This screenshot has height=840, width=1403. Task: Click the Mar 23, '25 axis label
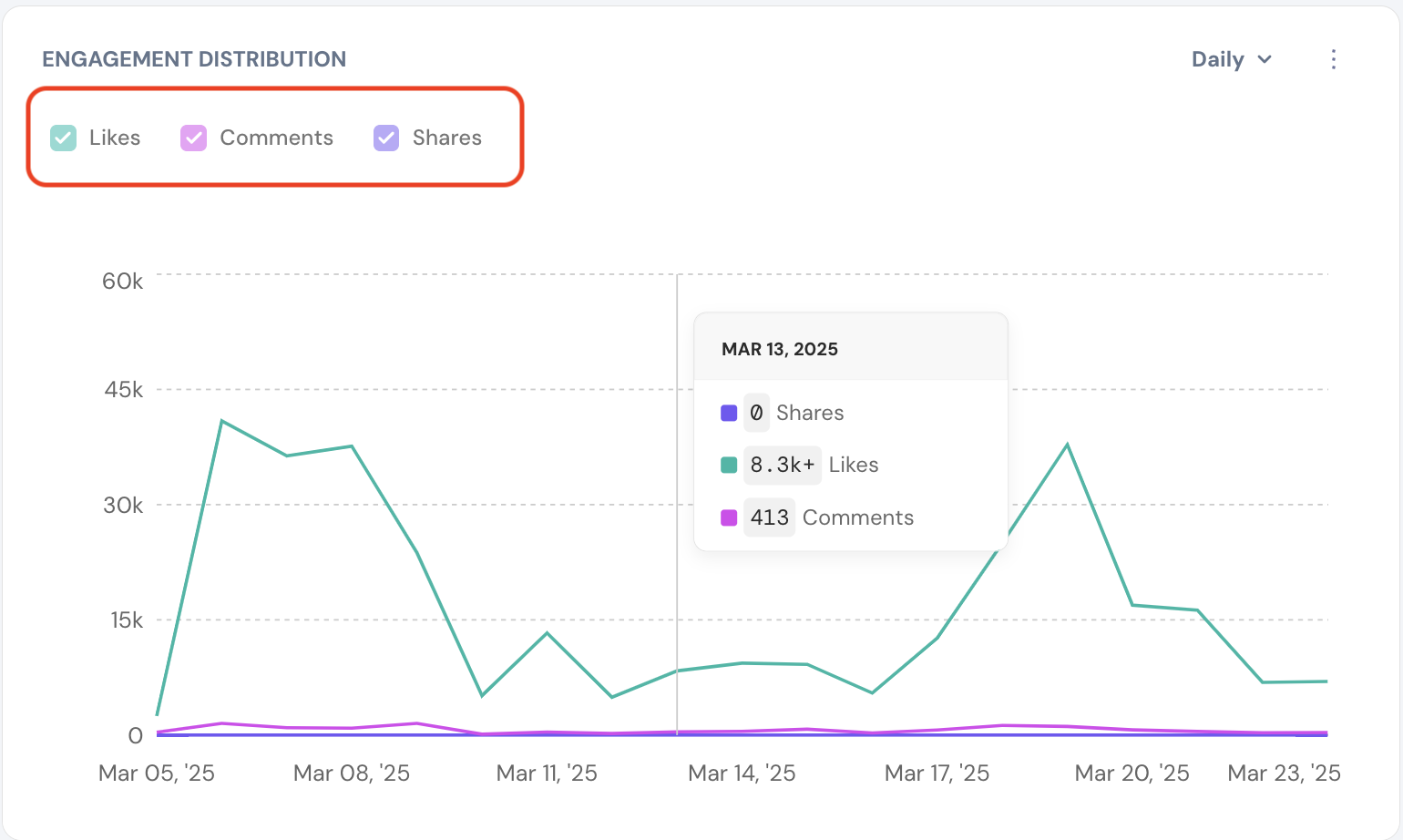pos(1284,773)
